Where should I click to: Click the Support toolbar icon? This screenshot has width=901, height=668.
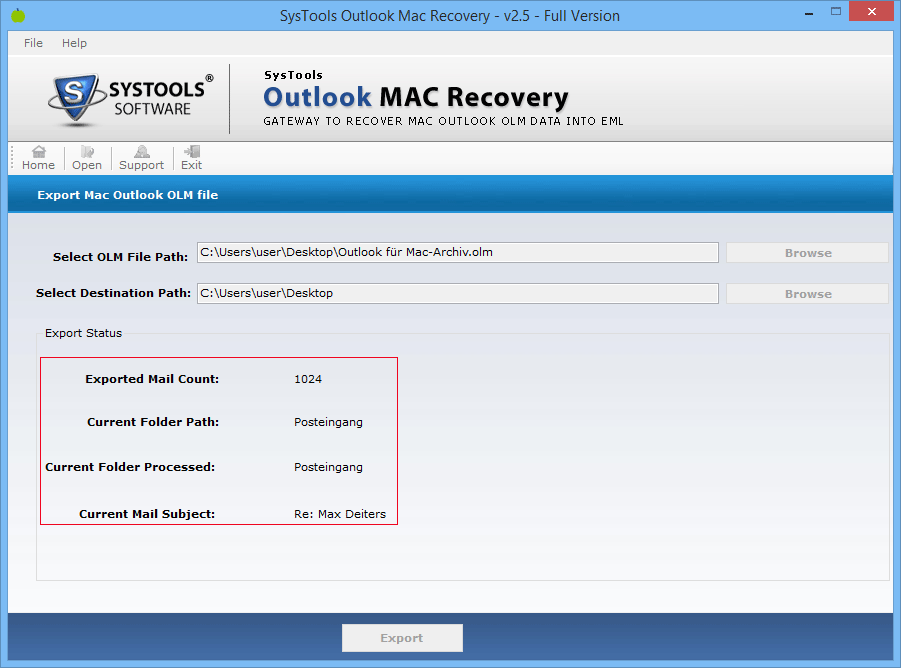141,158
